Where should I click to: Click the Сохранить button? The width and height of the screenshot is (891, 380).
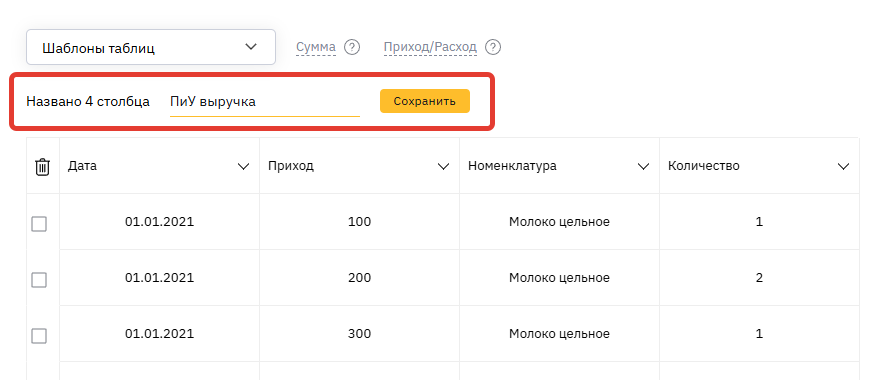[x=424, y=101]
